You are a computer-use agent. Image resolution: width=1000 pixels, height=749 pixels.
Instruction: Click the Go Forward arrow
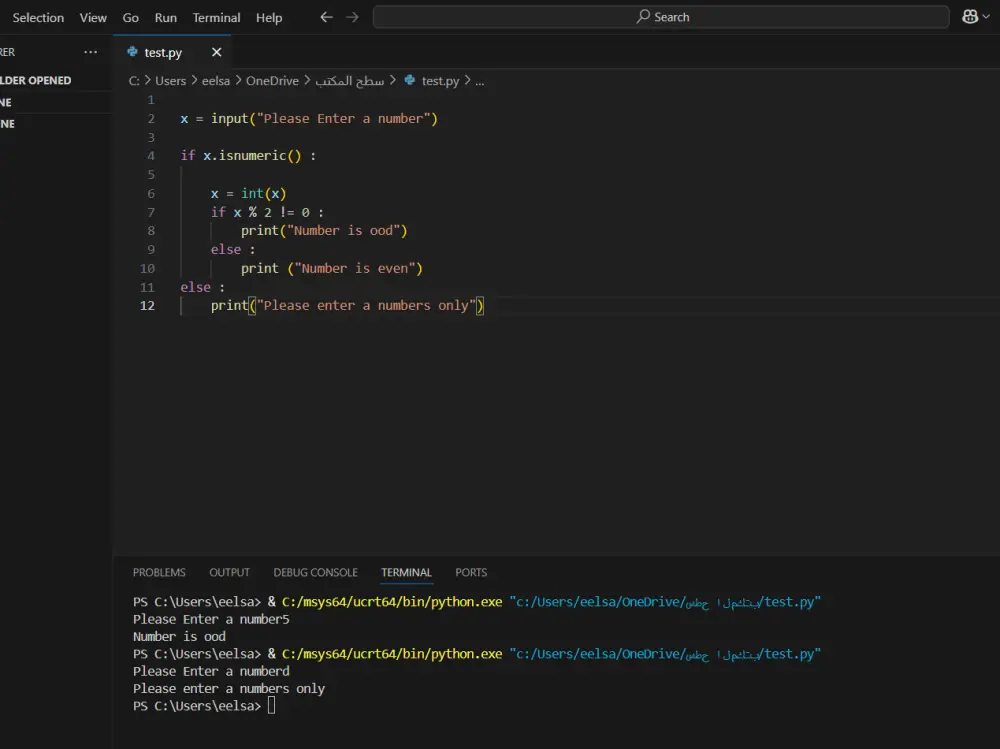[351, 17]
